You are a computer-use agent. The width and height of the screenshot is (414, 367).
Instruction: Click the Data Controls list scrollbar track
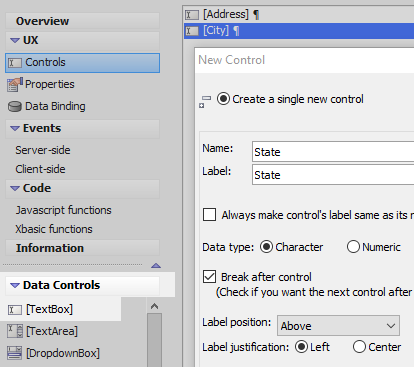154,340
